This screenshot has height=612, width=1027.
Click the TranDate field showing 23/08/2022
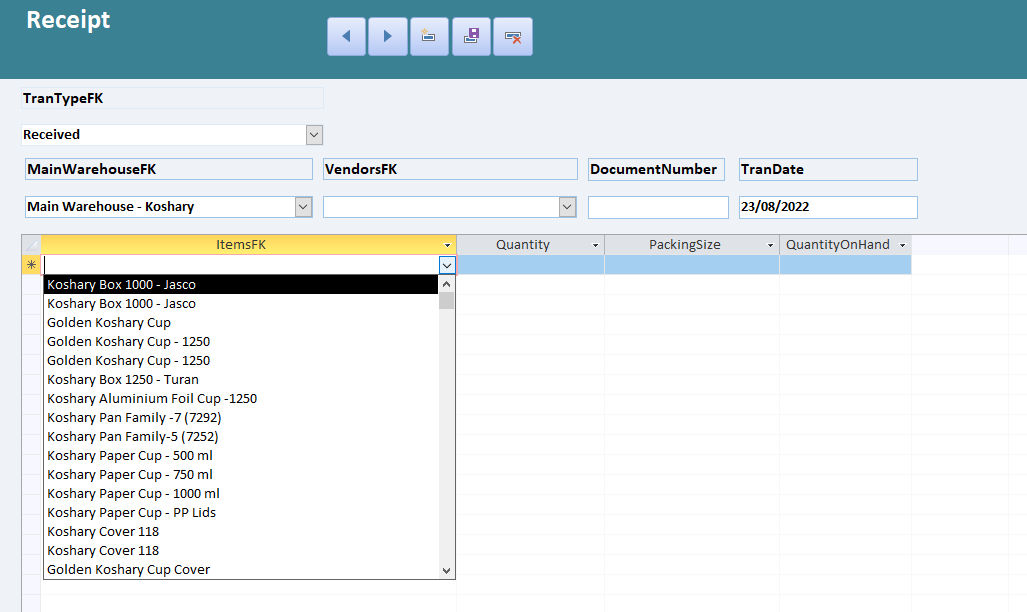click(x=828, y=207)
